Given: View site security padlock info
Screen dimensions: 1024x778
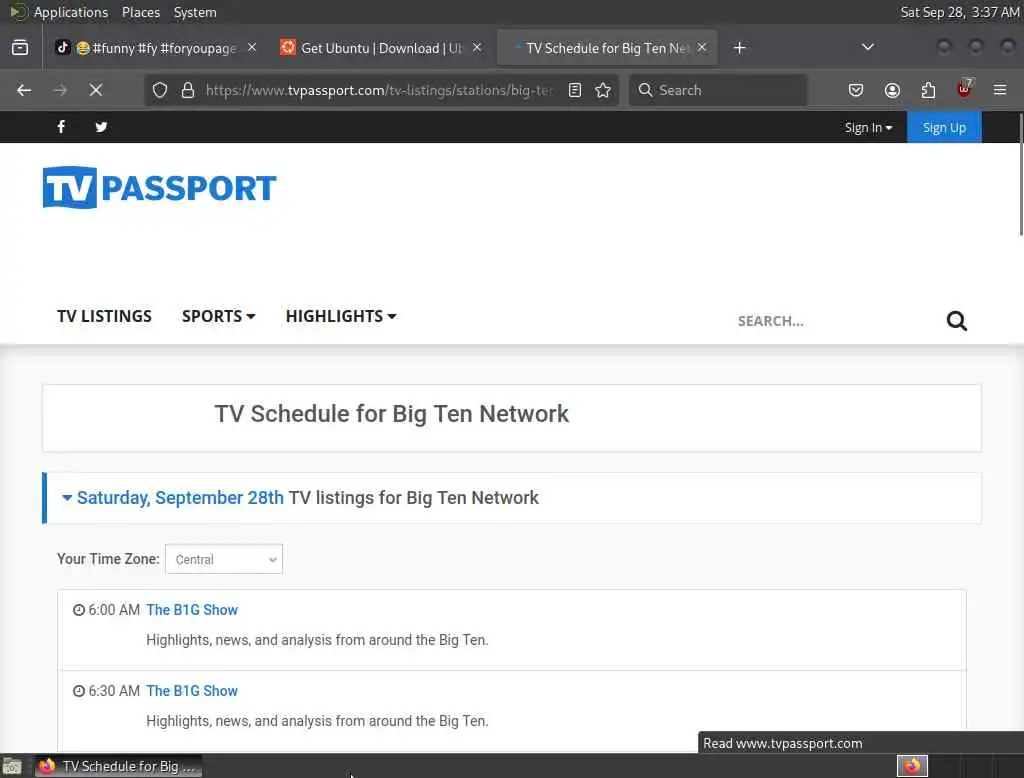Looking at the screenshot, I should (188, 90).
